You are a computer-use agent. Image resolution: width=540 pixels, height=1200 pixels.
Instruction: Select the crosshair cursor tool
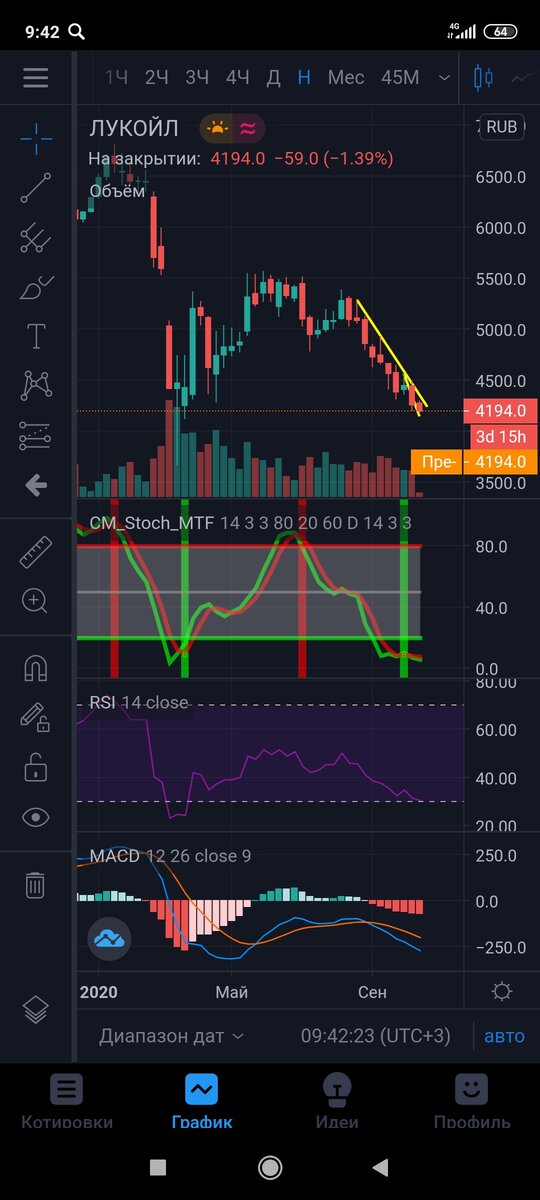tap(36, 137)
